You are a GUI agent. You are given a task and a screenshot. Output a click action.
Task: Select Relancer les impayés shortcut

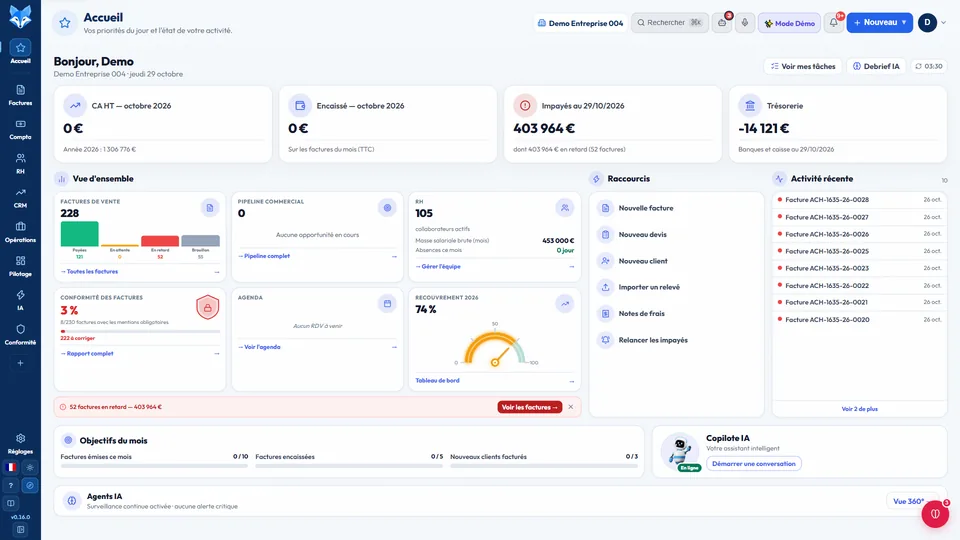coord(676,340)
